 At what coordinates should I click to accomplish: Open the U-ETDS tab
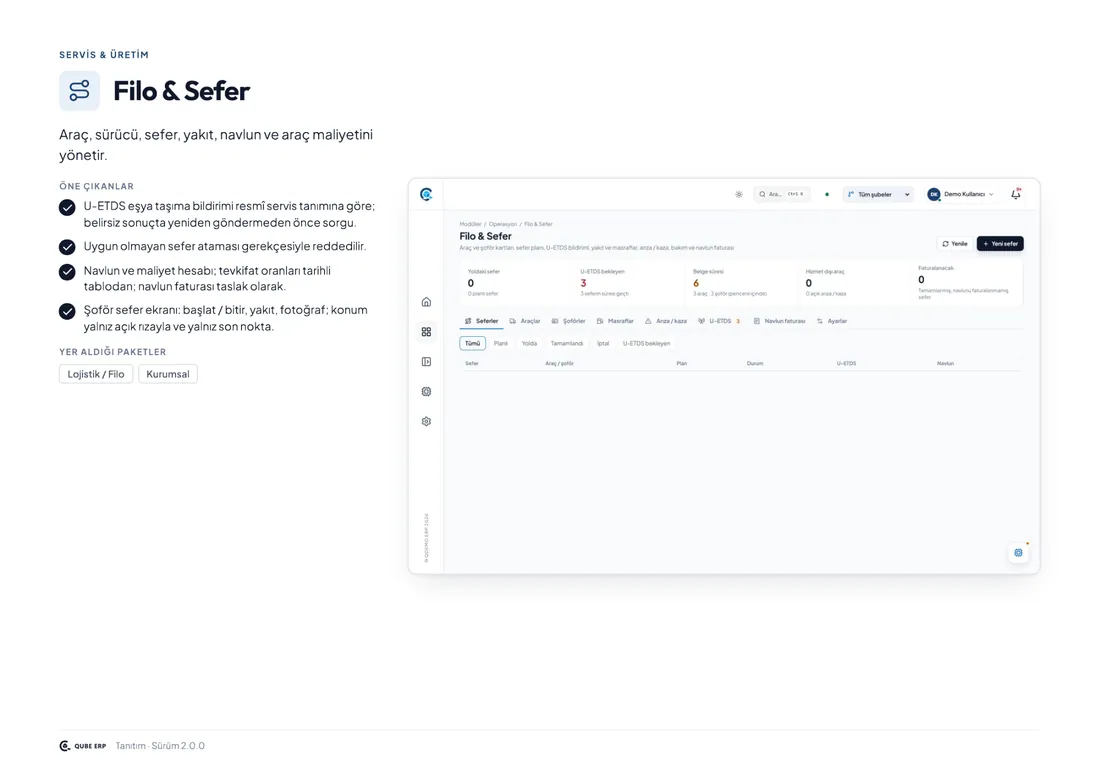tap(719, 321)
